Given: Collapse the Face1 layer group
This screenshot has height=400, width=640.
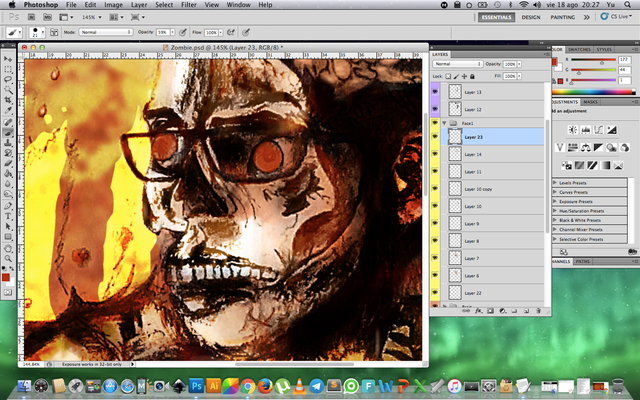Looking at the screenshot, I should 445,122.
